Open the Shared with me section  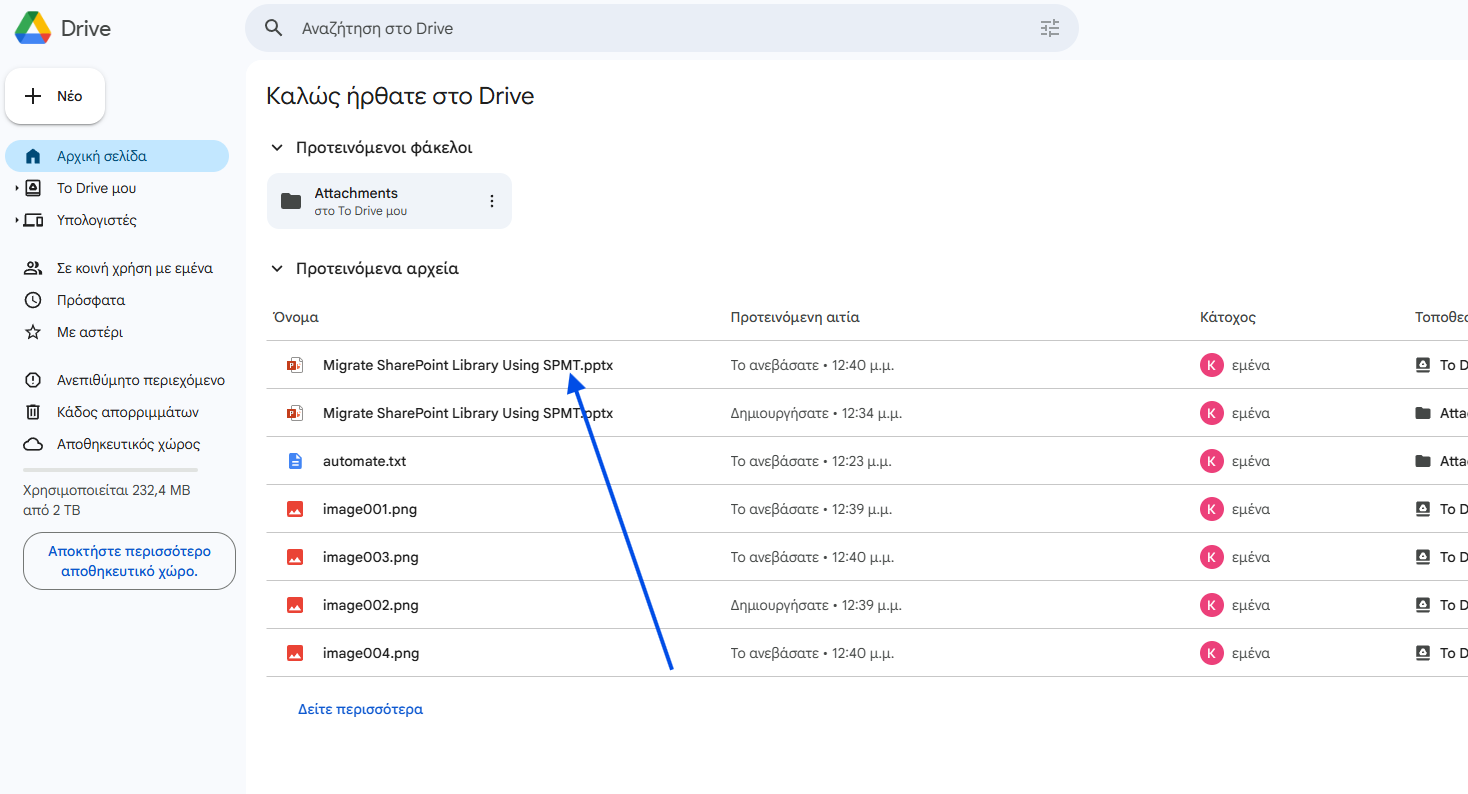[134, 268]
